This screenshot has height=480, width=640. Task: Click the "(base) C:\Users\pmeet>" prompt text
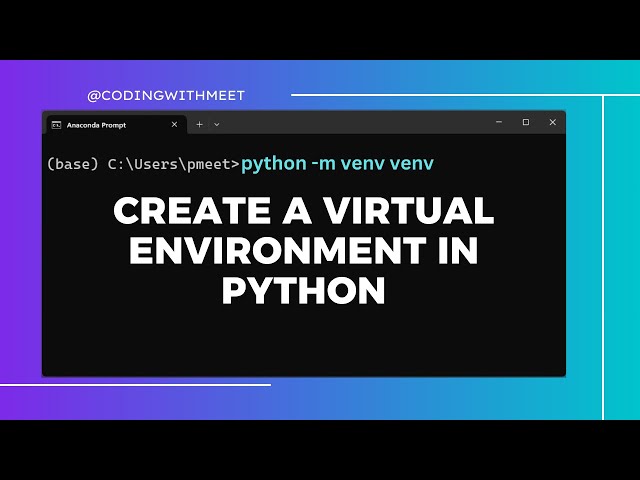pos(143,164)
